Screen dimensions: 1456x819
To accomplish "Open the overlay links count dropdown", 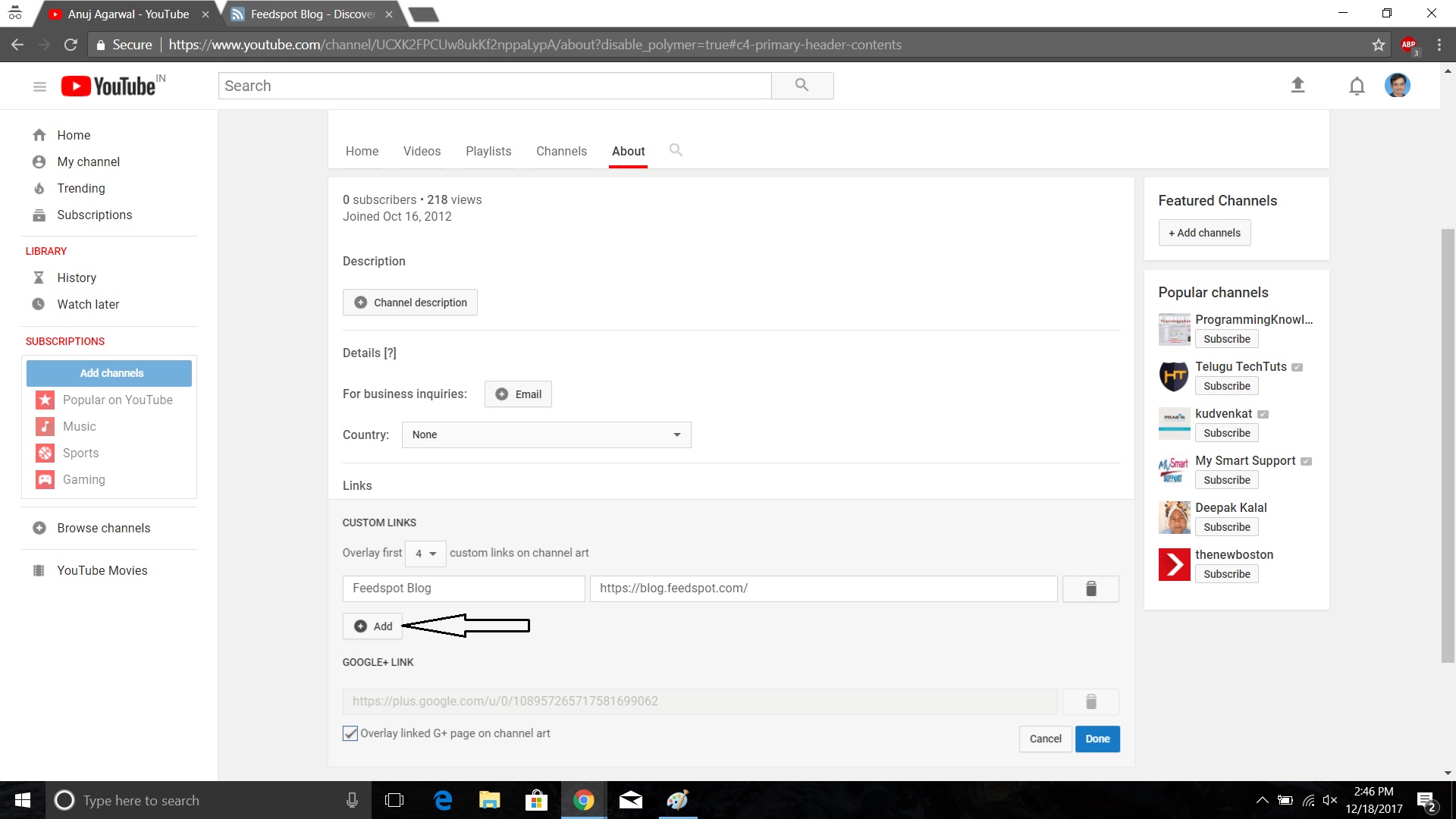I will point(425,554).
